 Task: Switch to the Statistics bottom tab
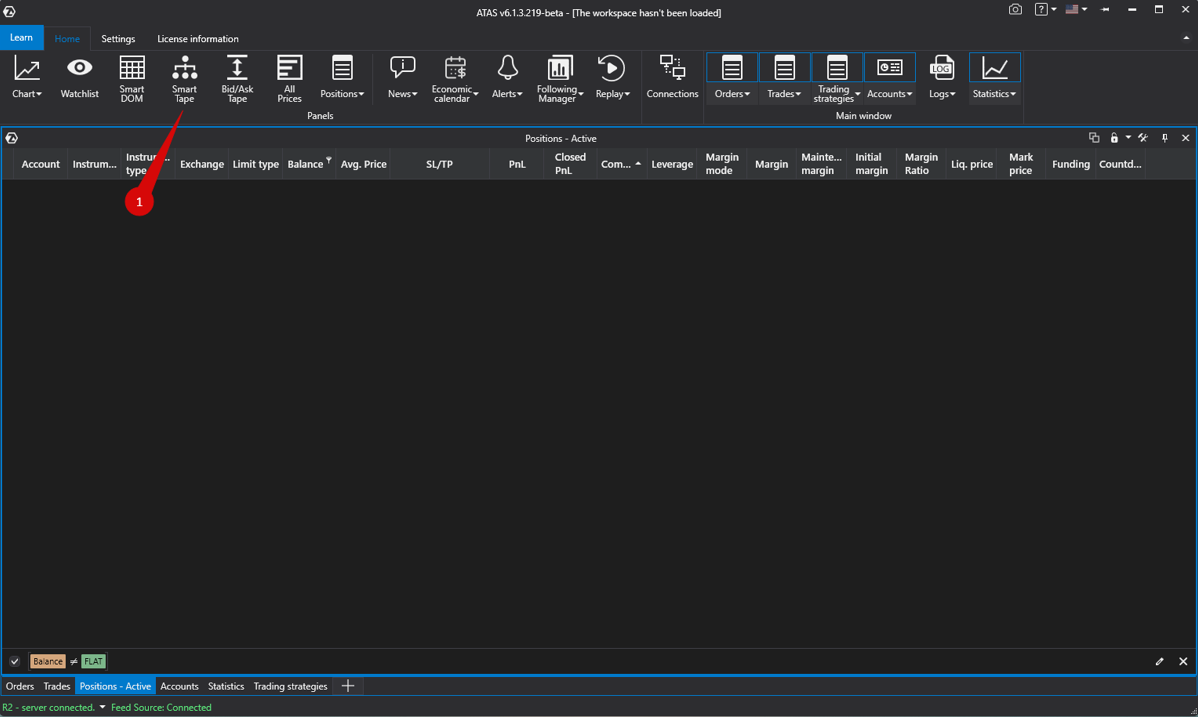tap(226, 686)
